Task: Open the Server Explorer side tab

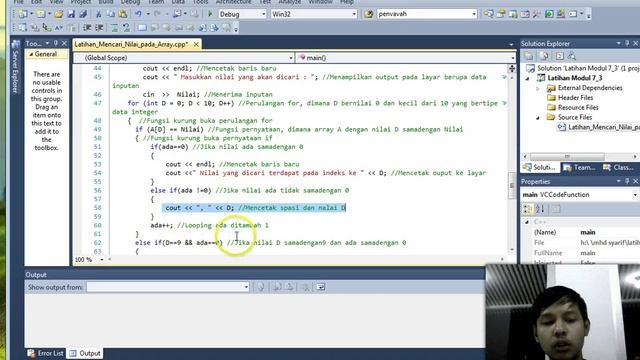Action: point(16,67)
